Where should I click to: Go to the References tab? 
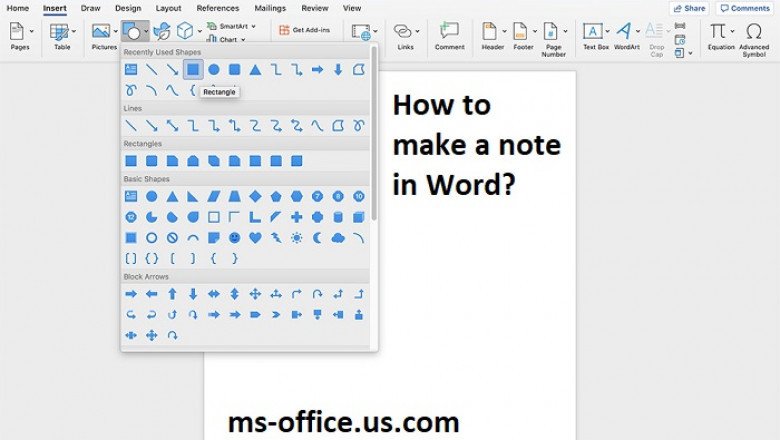tap(217, 8)
